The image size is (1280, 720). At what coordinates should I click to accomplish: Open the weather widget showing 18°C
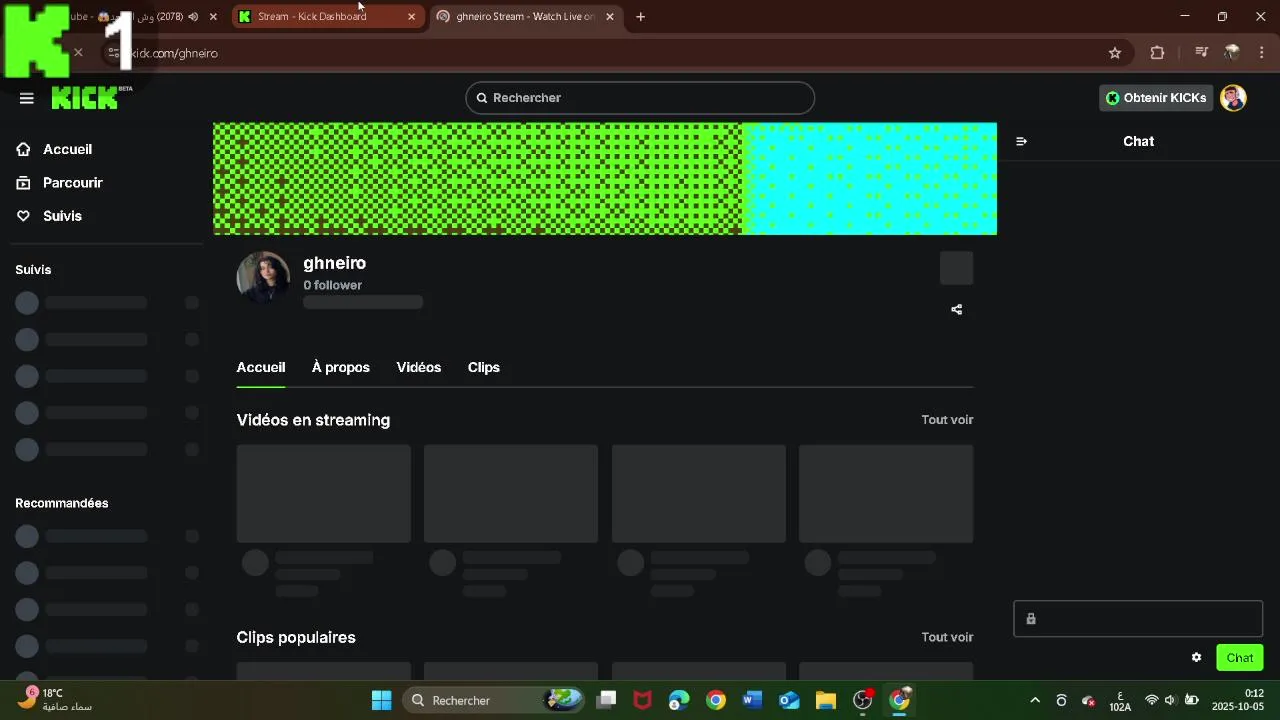(x=55, y=699)
